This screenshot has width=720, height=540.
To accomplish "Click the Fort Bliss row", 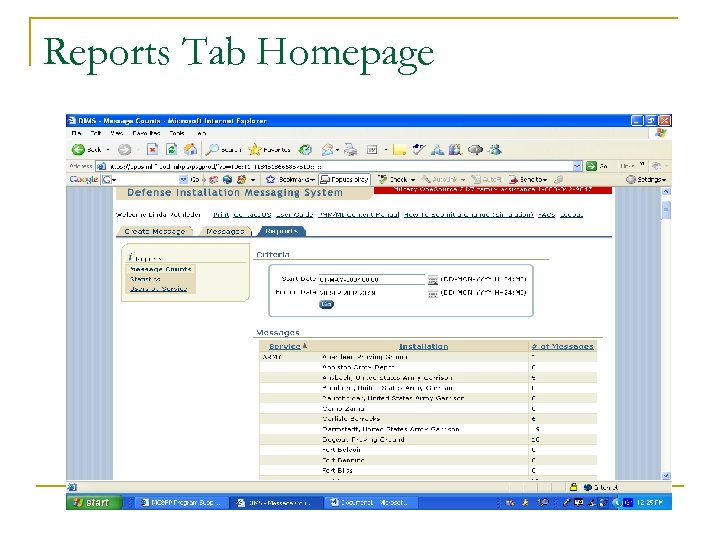I will [x=428, y=470].
